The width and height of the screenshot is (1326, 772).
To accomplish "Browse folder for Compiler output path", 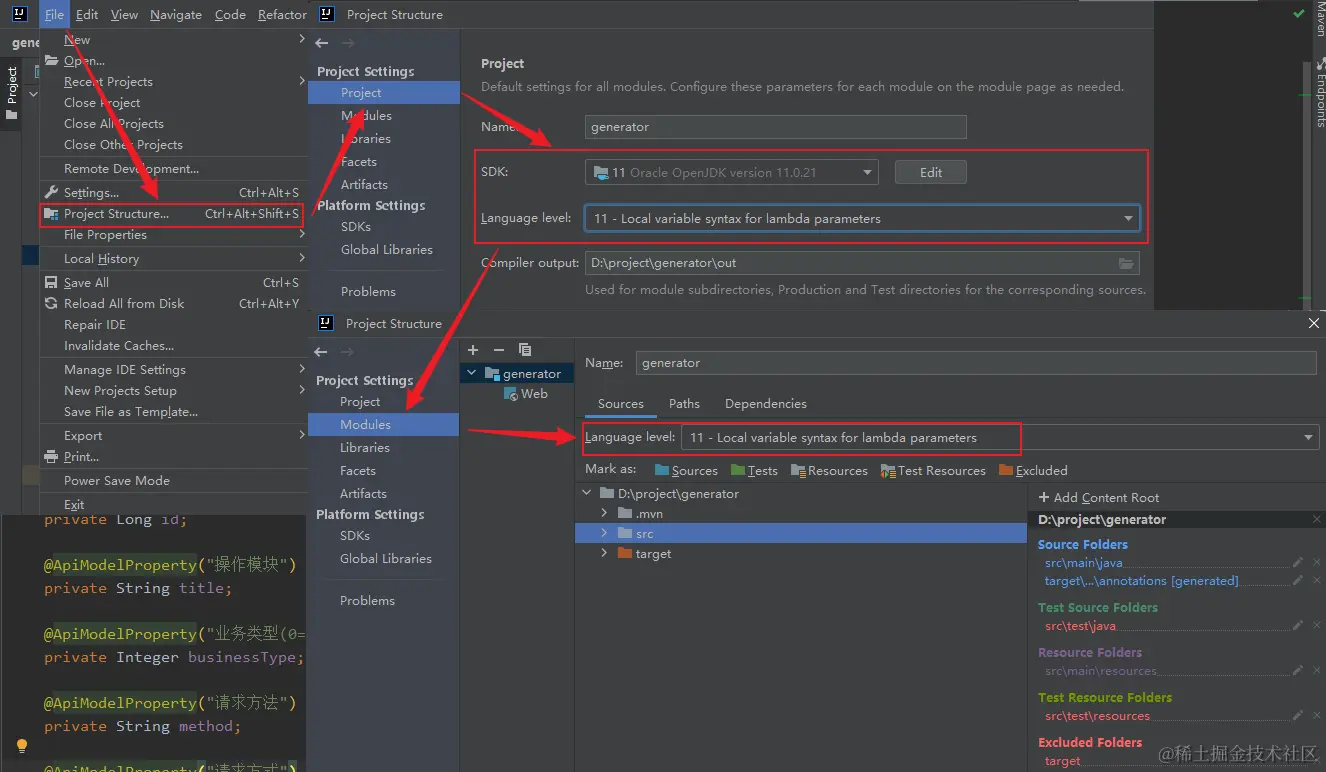I will (x=1127, y=263).
